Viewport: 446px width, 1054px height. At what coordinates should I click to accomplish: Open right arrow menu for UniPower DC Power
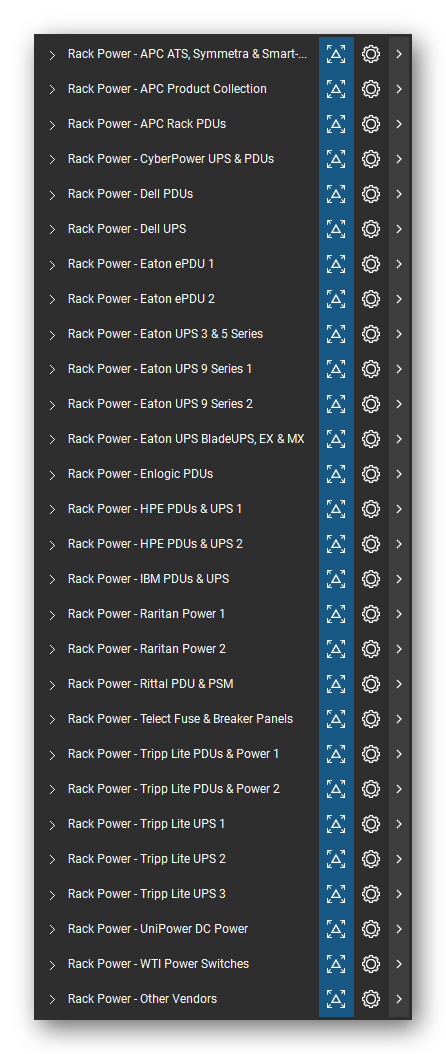[399, 929]
